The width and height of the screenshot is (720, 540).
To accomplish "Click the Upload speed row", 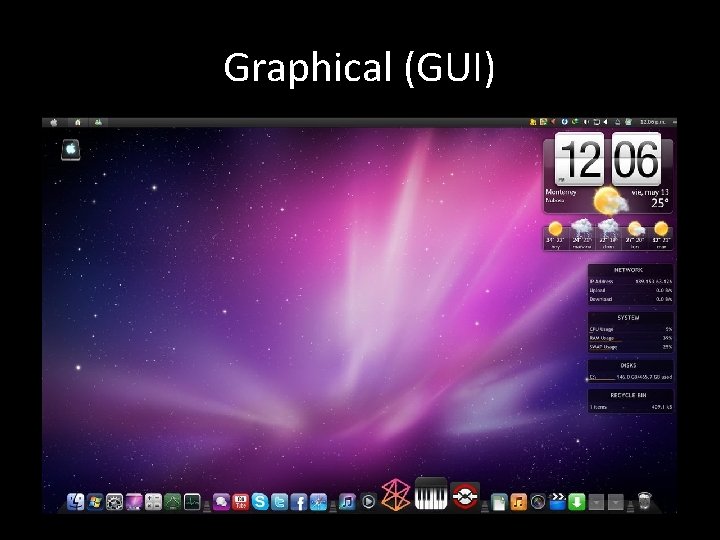I will [x=630, y=290].
